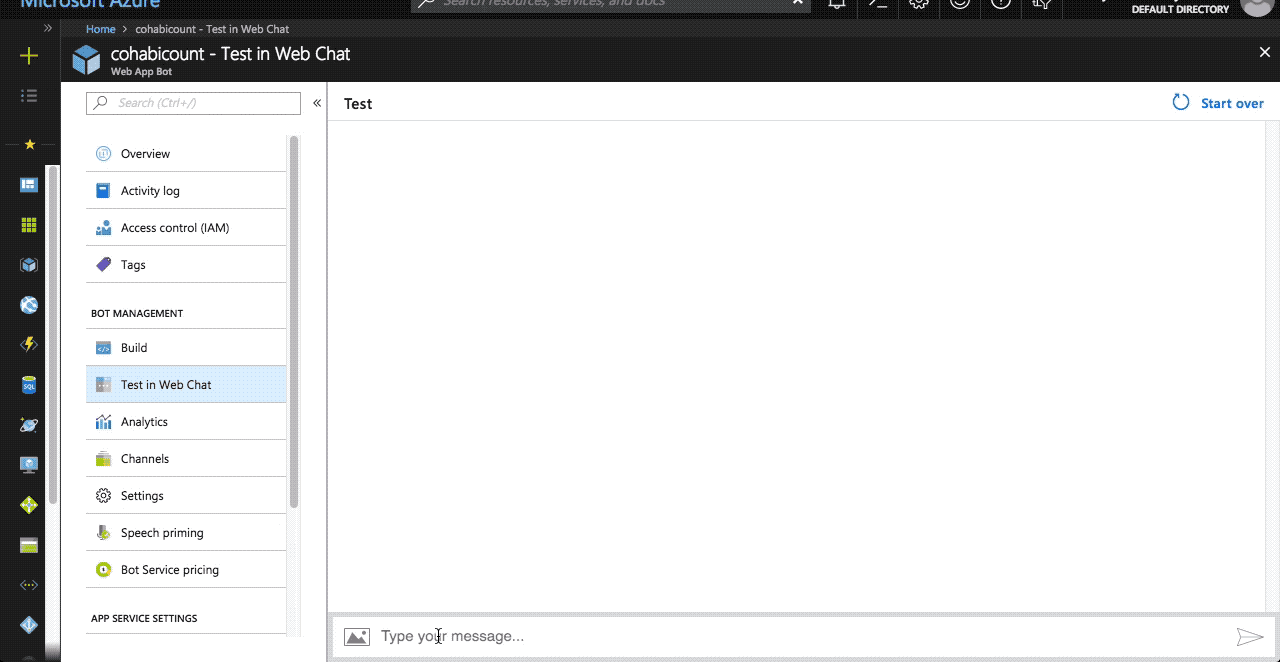The image size is (1280, 662).
Task: Click the Web App Bot cube icon
Action: click(x=87, y=60)
